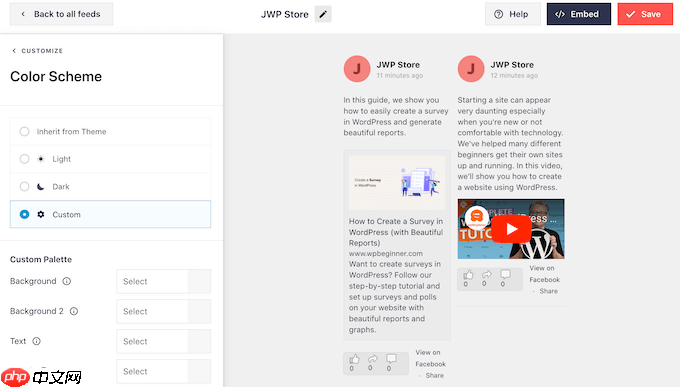680x387 pixels.
Task: Click the 12 minutes ago timestamp
Action: point(514,75)
